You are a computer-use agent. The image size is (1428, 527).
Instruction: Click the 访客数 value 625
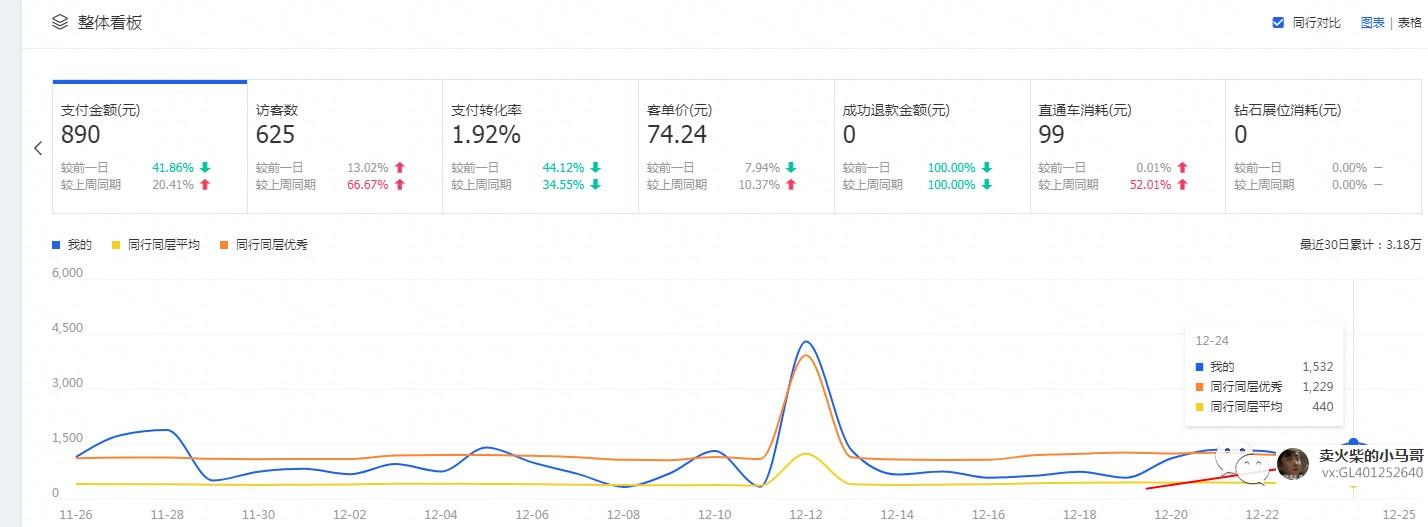coord(275,134)
